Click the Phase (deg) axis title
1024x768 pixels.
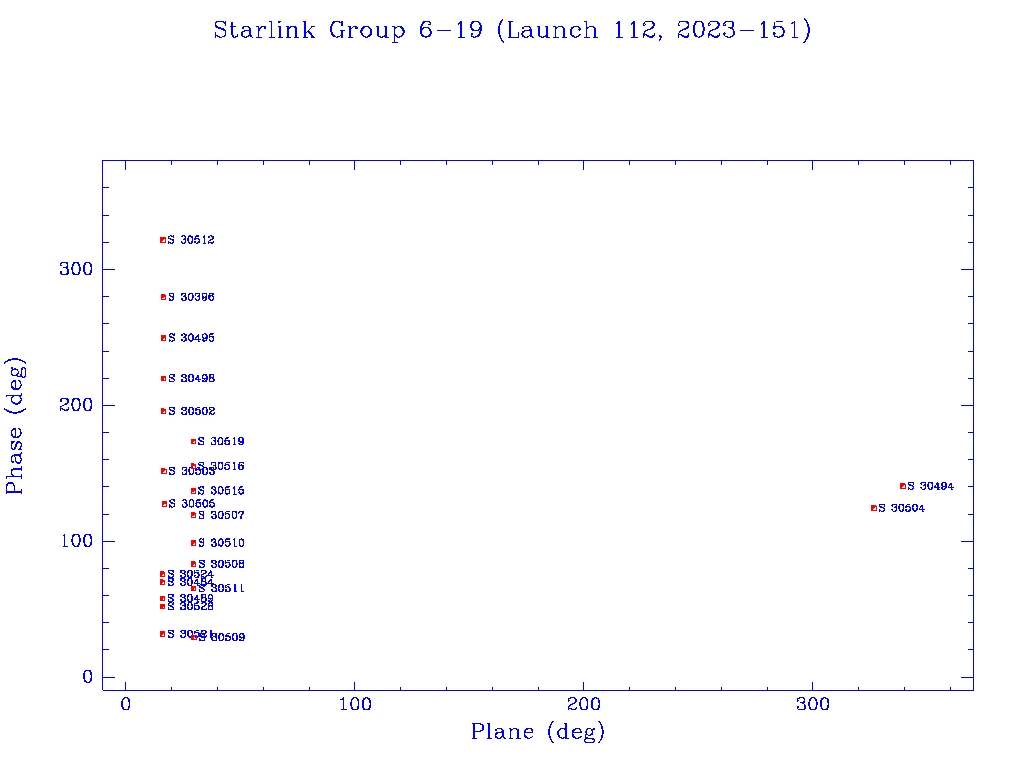(14, 426)
